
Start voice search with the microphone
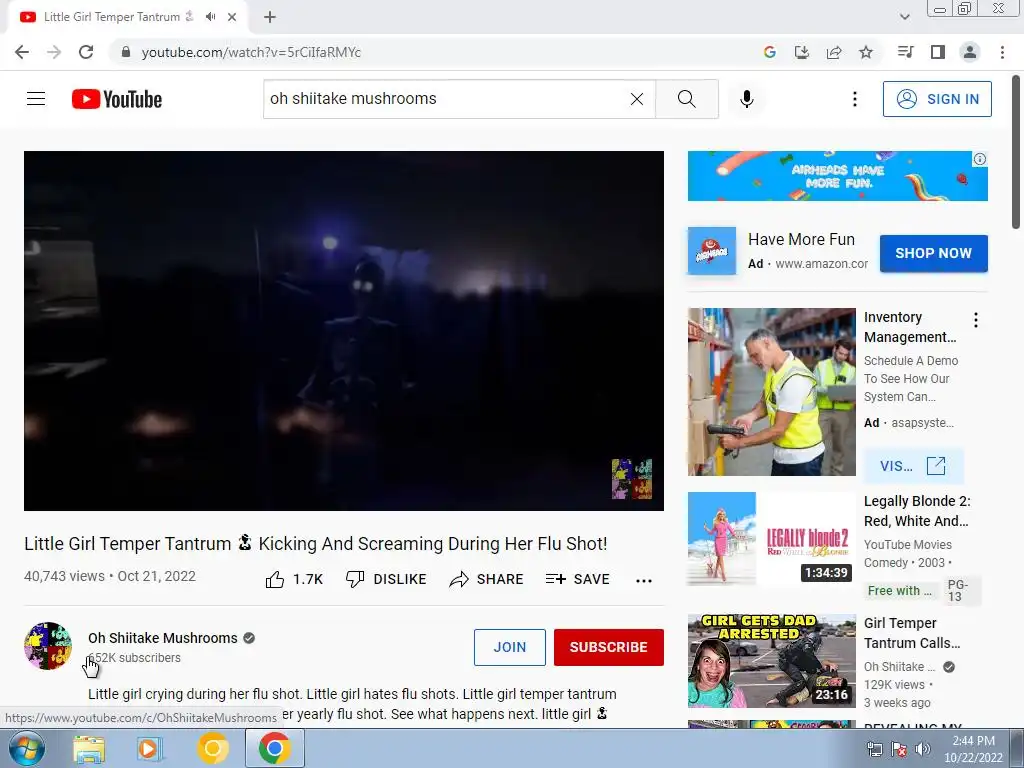[747, 99]
